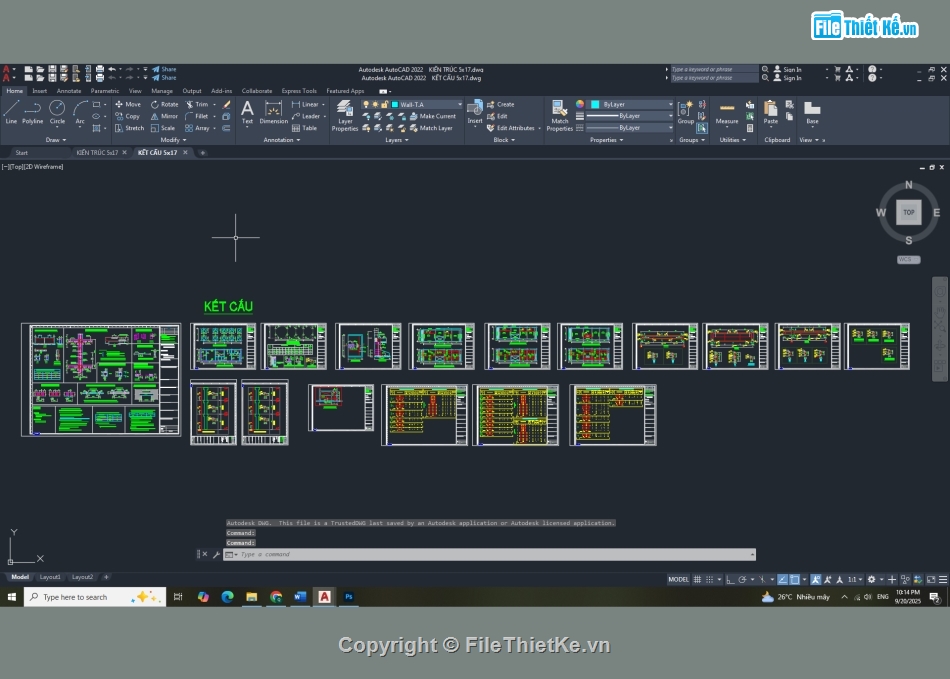
Task: Click the ByLayer object color swatch
Action: pos(594,104)
